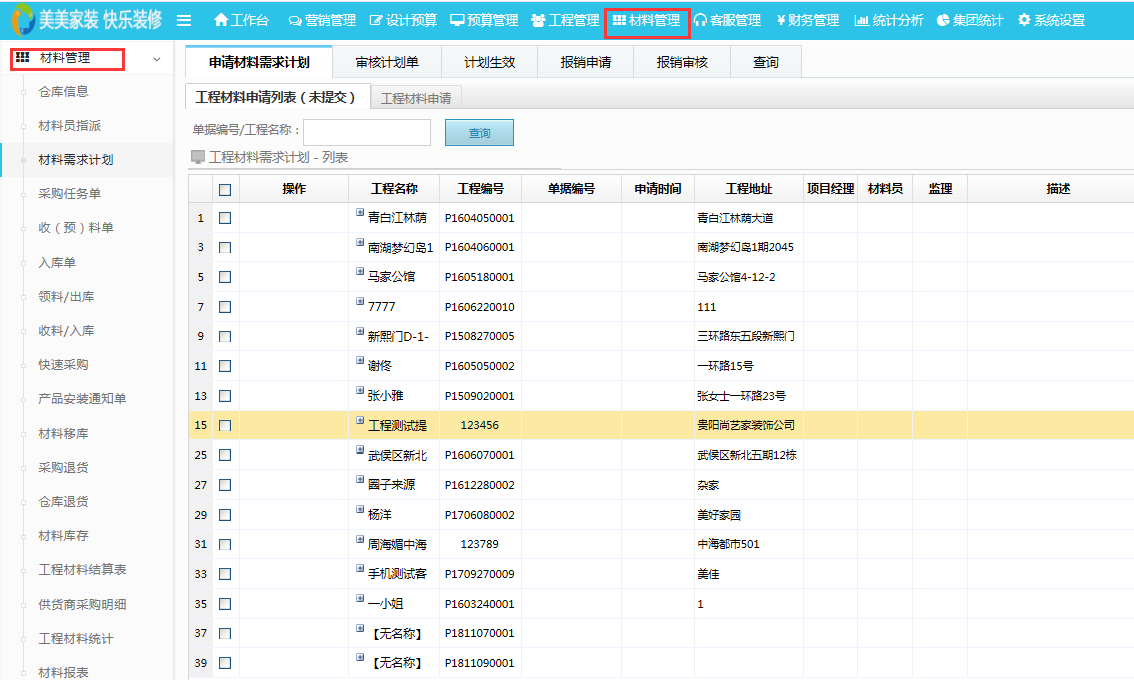Expand the 杨洋 row plus icon
The width and height of the screenshot is (1134, 680).
360,510
